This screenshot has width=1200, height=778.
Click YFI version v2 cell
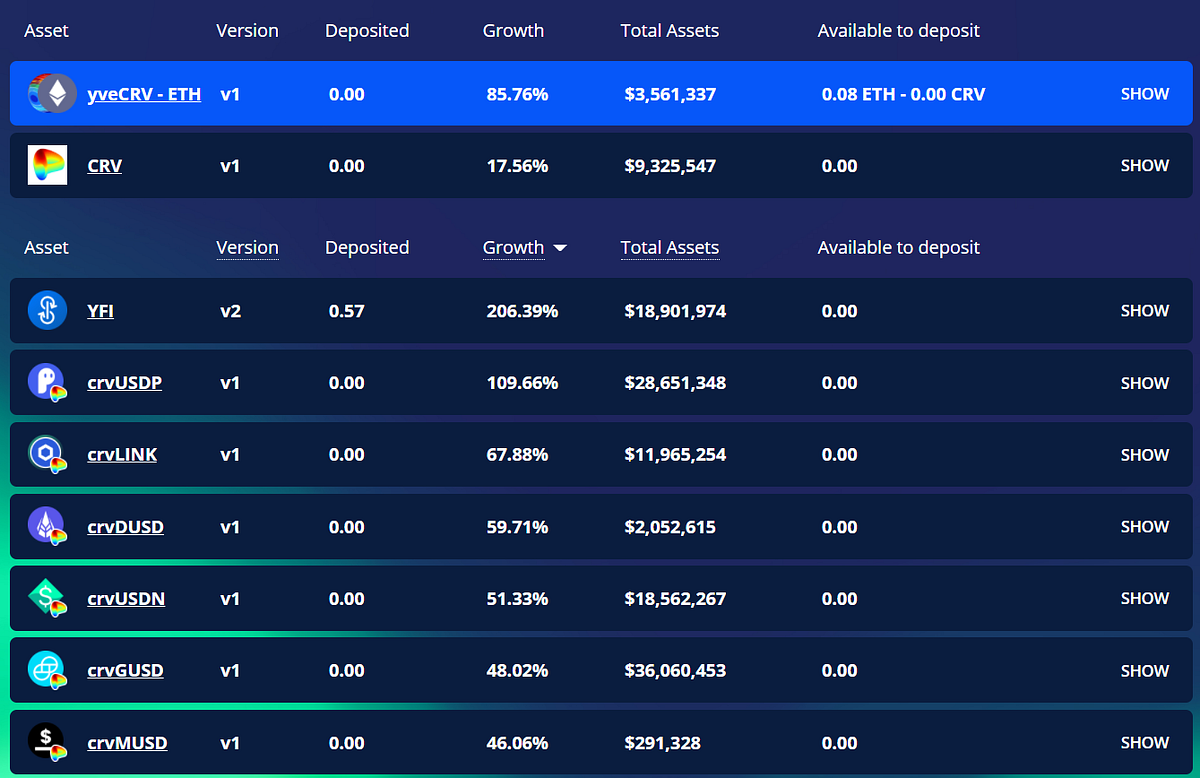230,311
